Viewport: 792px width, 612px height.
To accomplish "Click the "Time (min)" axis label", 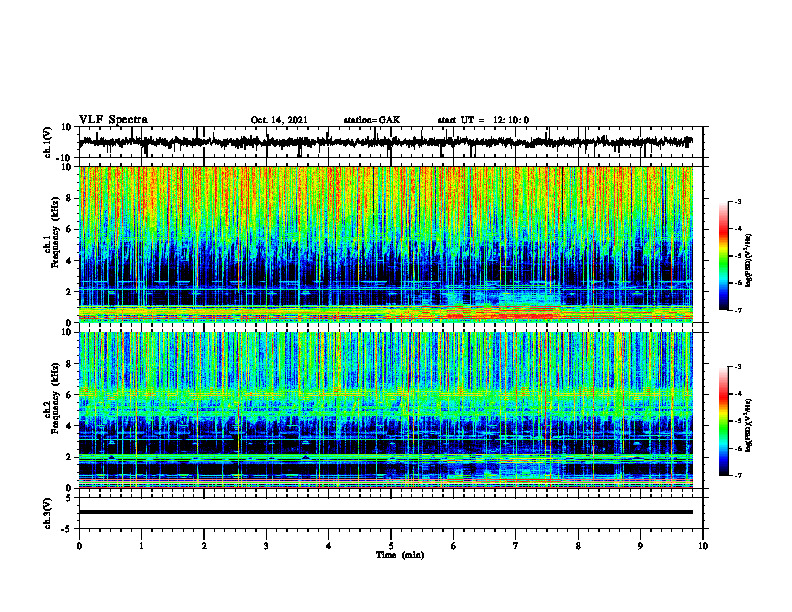I will tap(400, 555).
